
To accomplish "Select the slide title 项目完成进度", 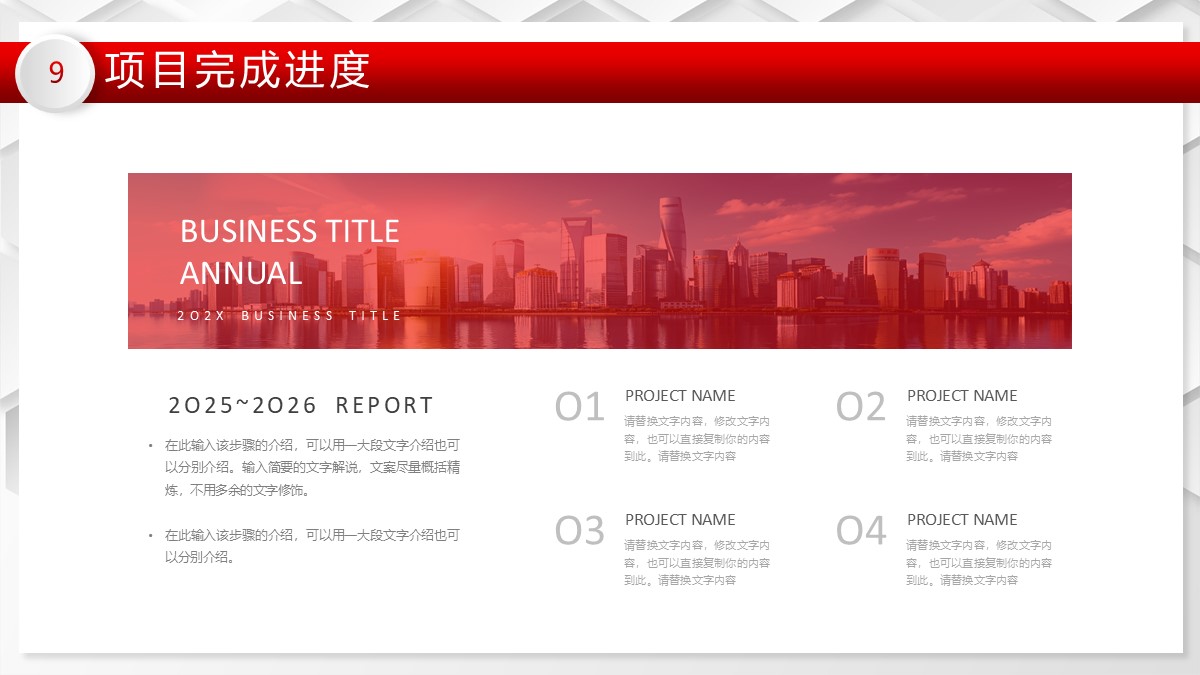I will [237, 71].
